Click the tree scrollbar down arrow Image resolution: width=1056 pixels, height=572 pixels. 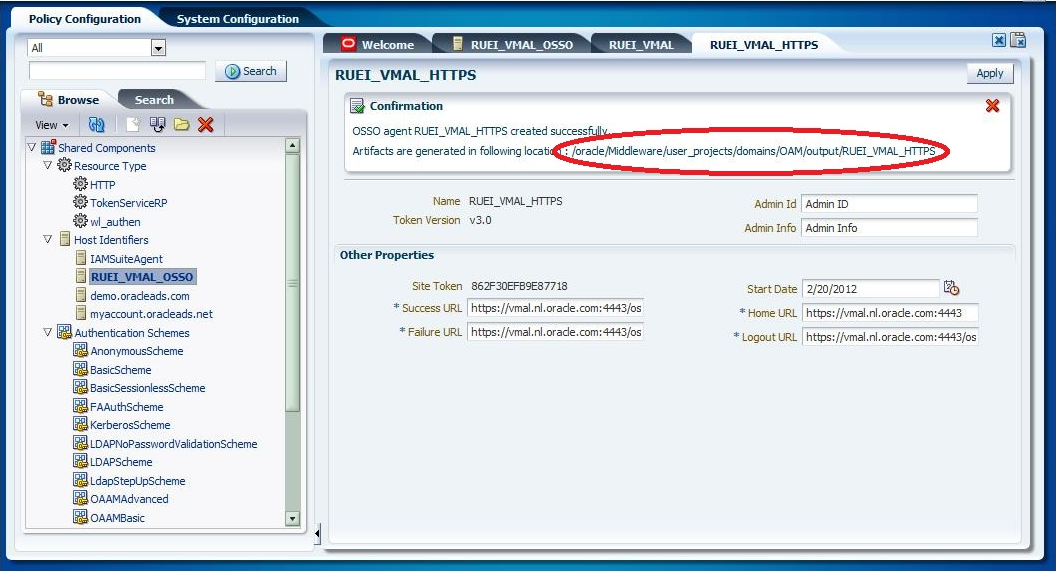[292, 519]
